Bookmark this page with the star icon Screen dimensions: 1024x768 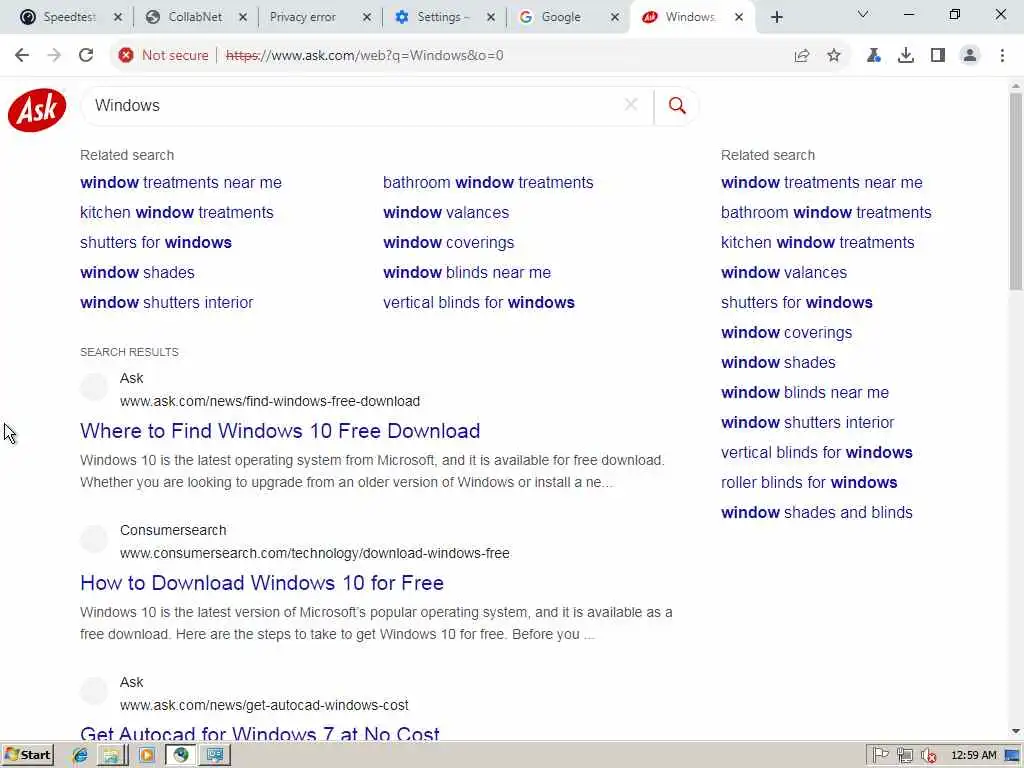(834, 56)
